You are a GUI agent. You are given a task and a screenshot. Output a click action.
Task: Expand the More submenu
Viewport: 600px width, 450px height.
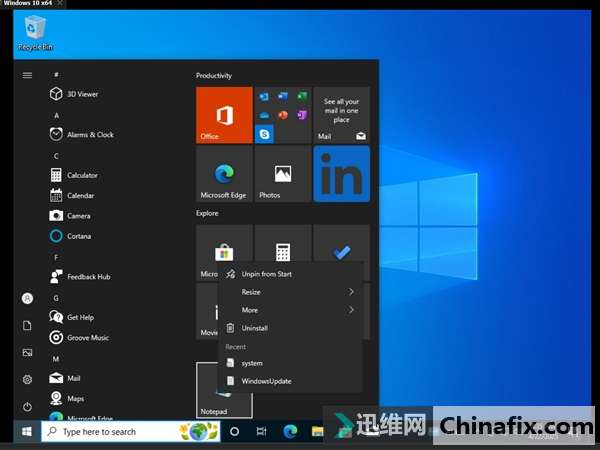point(290,310)
